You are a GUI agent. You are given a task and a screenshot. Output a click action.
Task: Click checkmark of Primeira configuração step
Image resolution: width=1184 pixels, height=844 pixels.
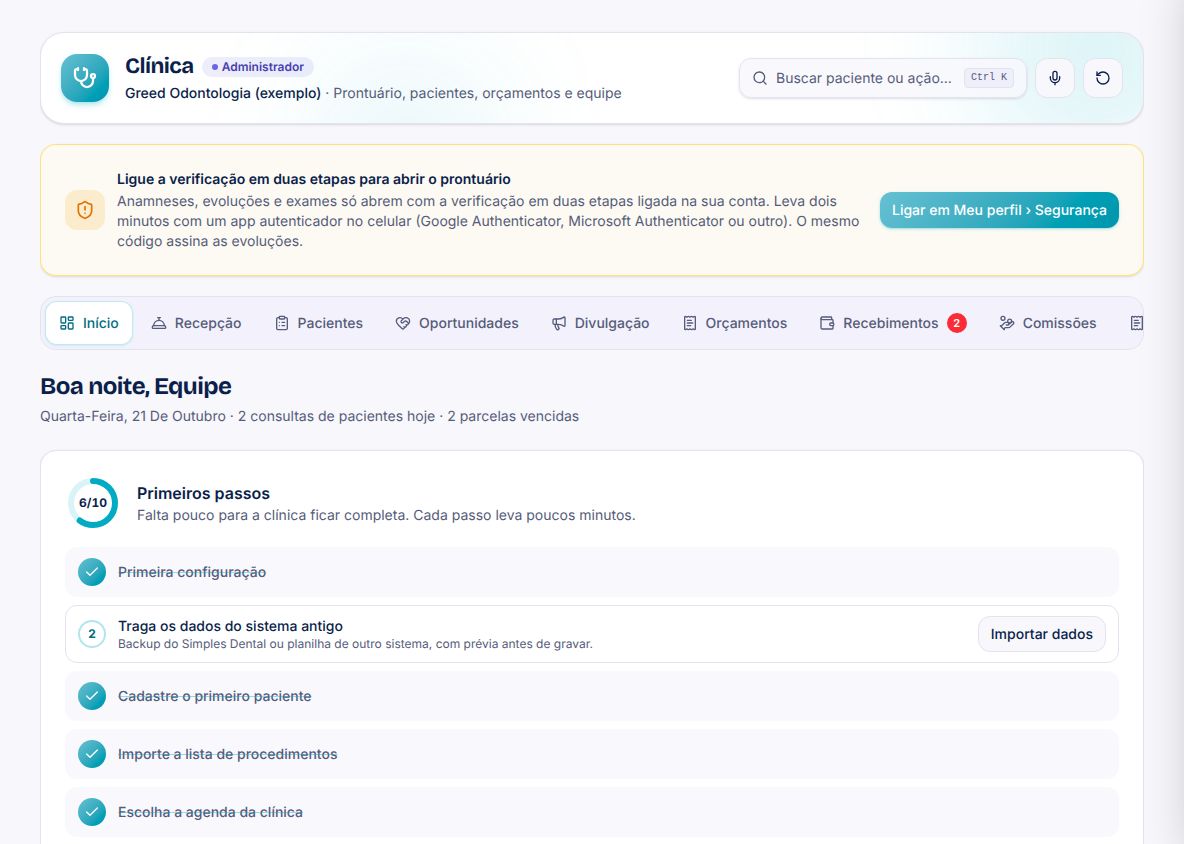[92, 572]
